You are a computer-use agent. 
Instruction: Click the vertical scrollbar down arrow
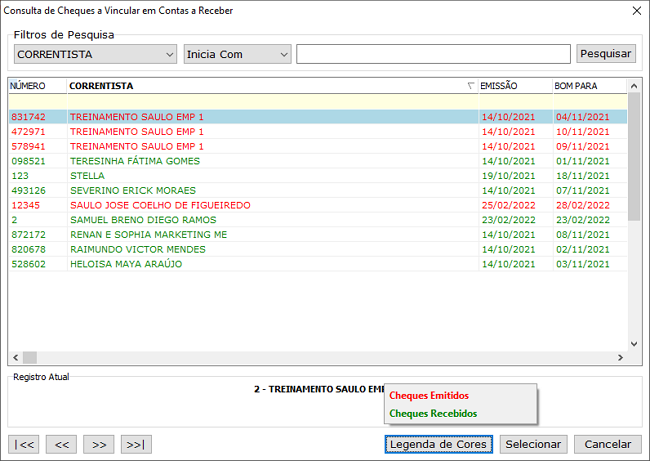(x=634, y=343)
